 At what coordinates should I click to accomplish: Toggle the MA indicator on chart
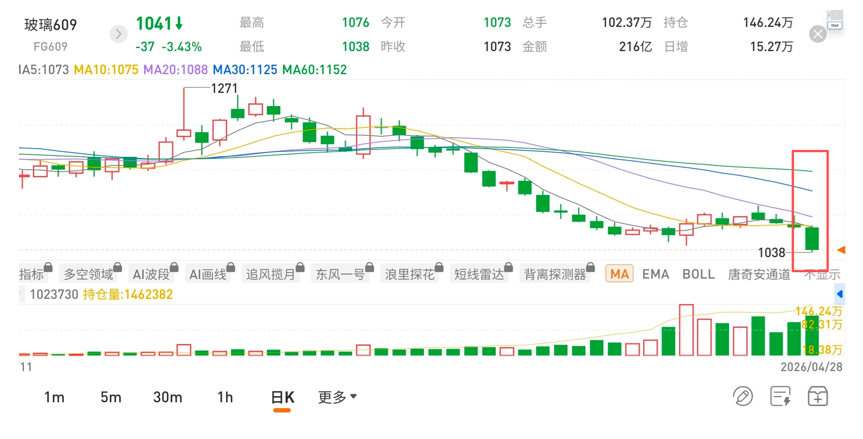[619, 274]
